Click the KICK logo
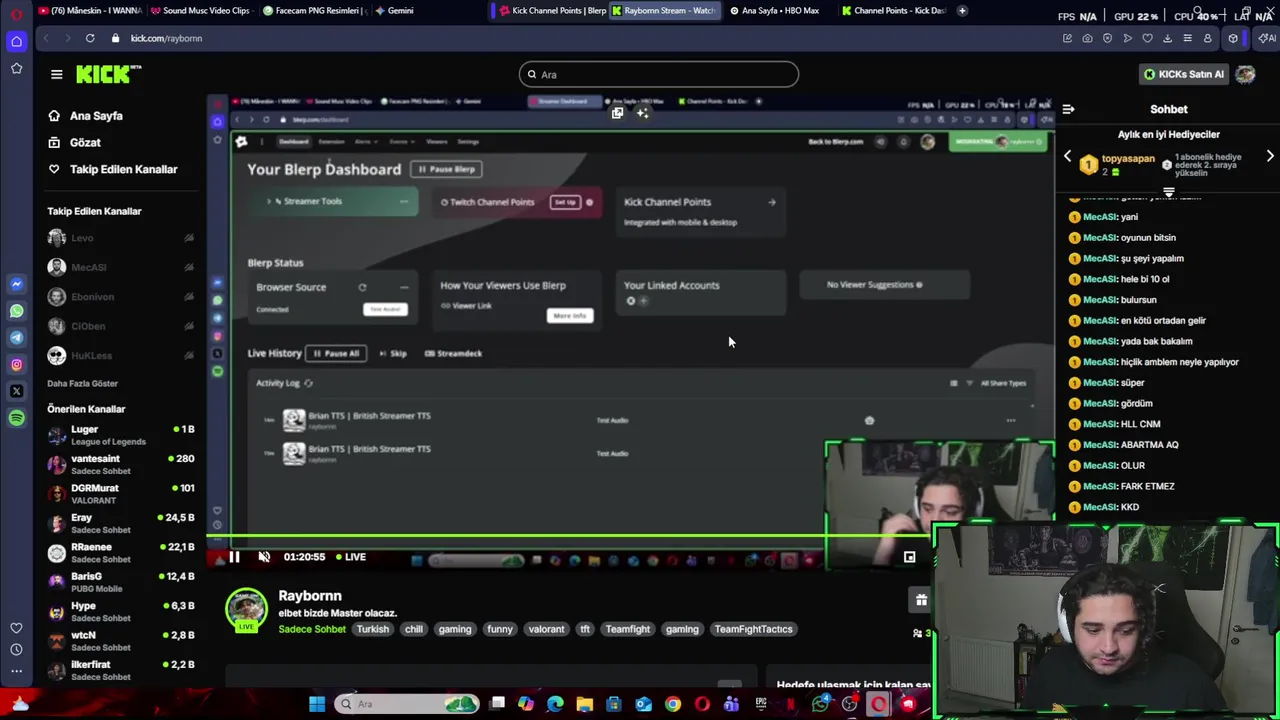The image size is (1280, 720). (x=108, y=74)
